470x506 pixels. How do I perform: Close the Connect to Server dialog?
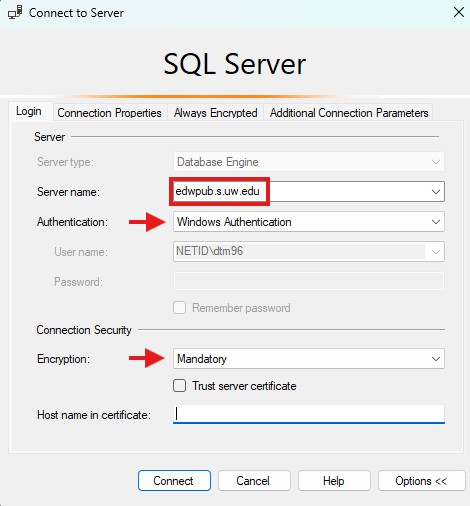pos(459,12)
